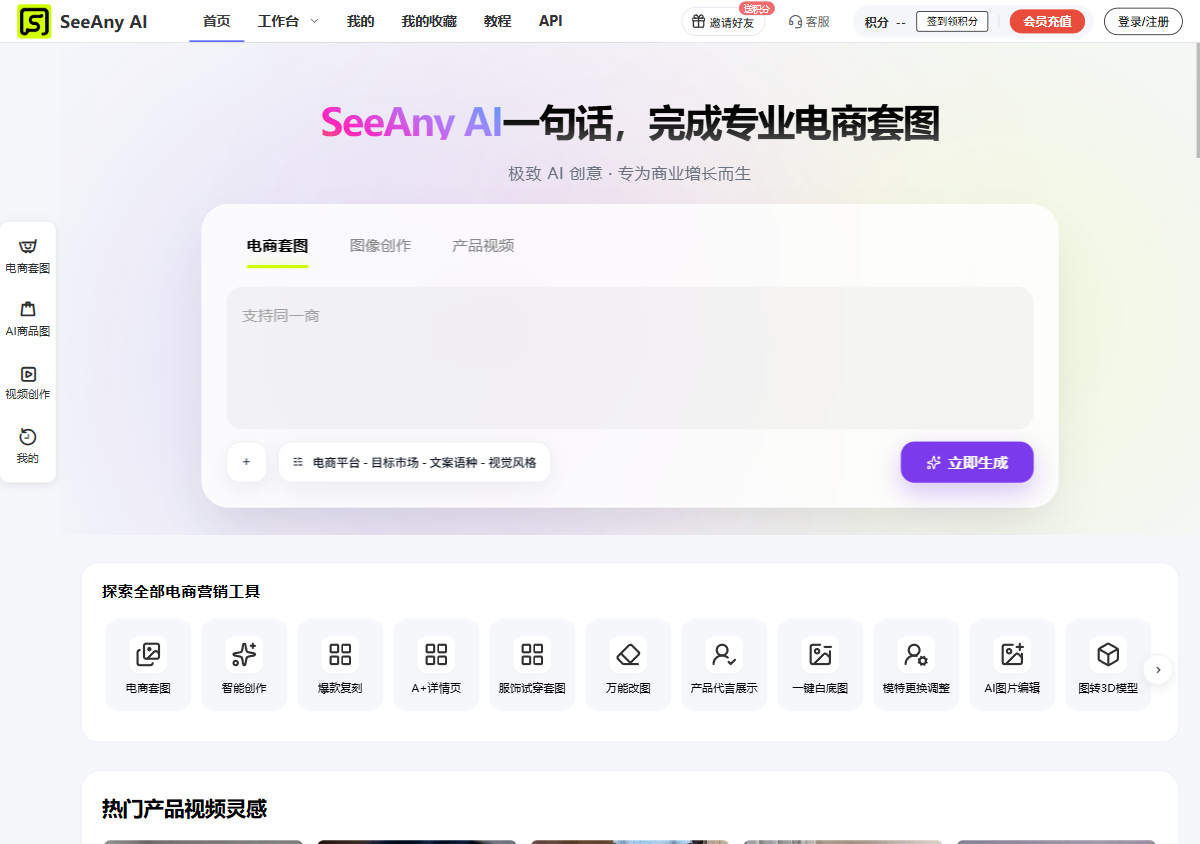Open the 爆款复刻 tool
Screen dimensions: 1200x844
340,665
